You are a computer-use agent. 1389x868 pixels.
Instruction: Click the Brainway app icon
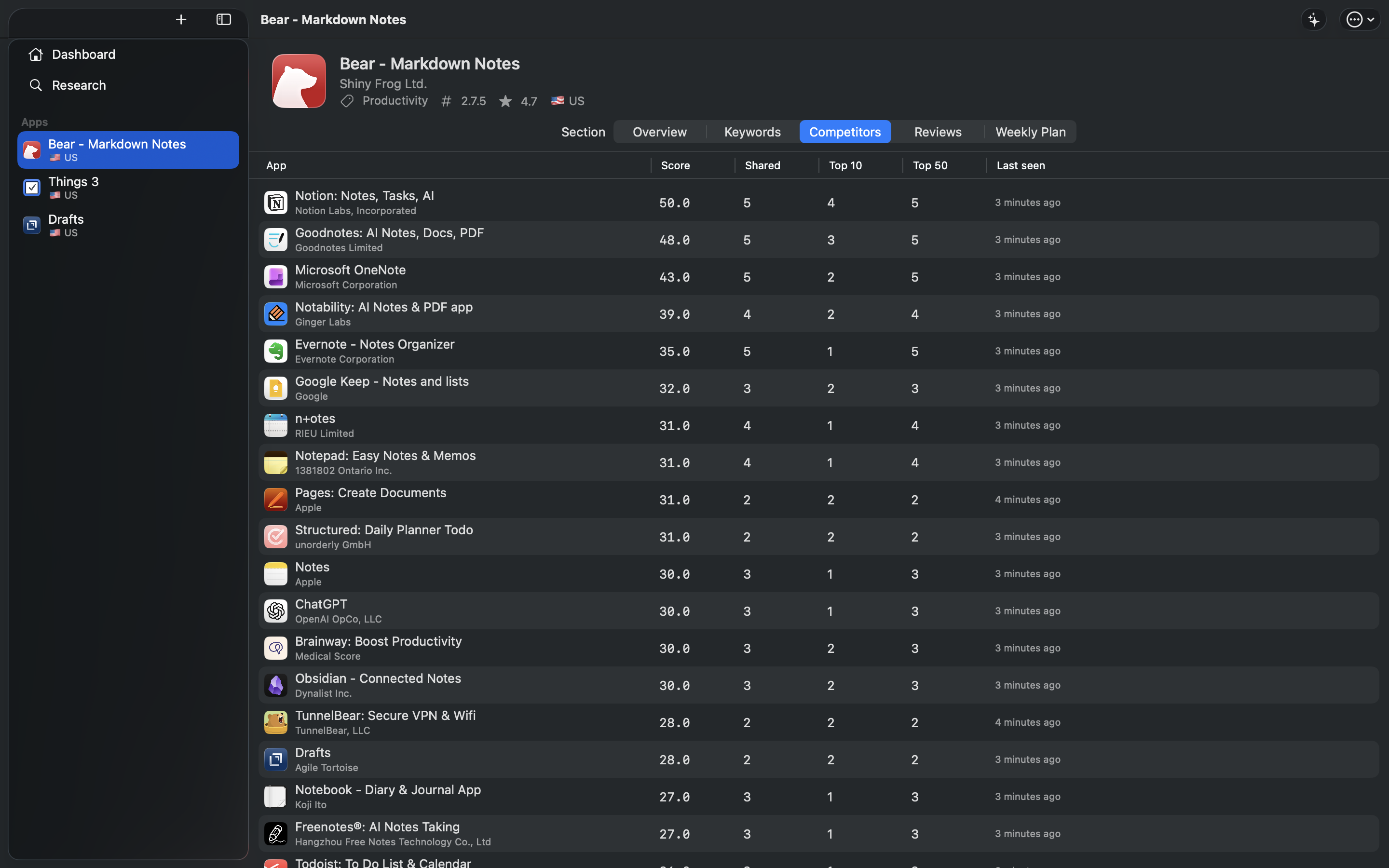tap(275, 648)
